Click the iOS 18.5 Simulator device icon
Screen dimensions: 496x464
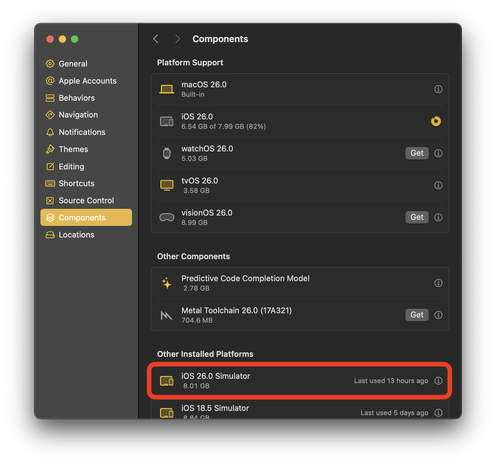click(167, 413)
